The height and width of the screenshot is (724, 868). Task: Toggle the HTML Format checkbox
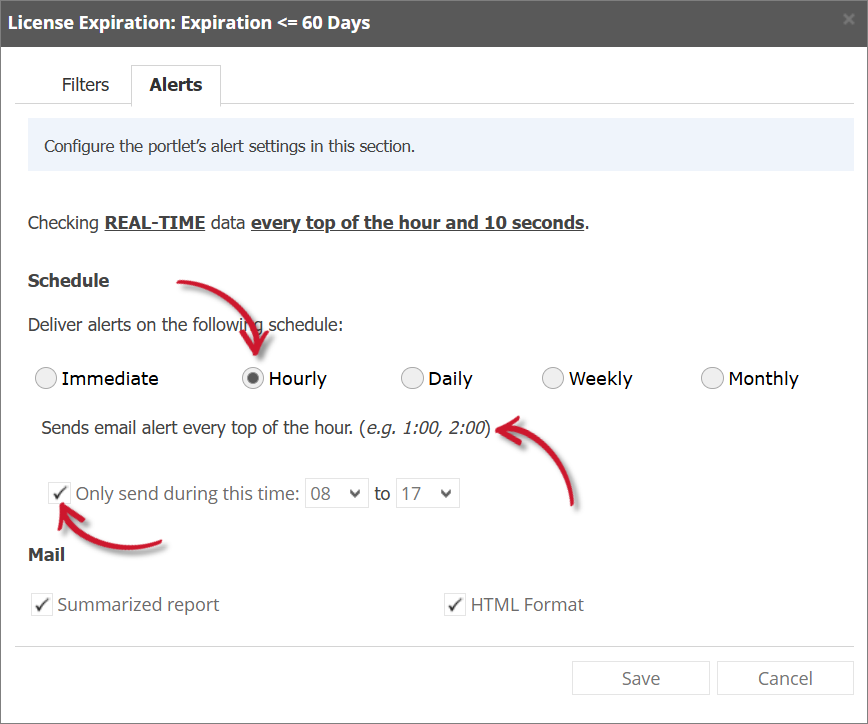[x=455, y=604]
